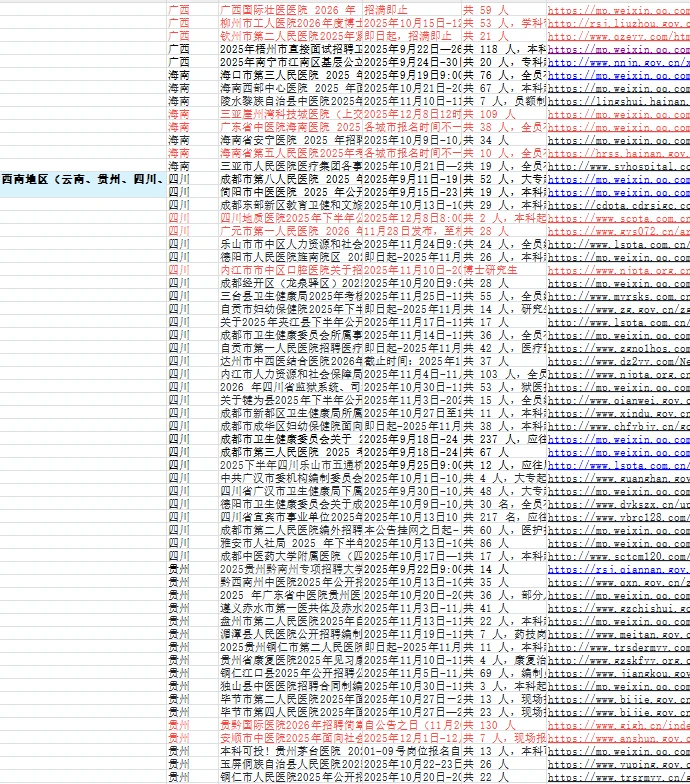Viewport: 690px width, 784px height.
Task: Select the 共 130 人 headcount cell
Action: [504, 725]
